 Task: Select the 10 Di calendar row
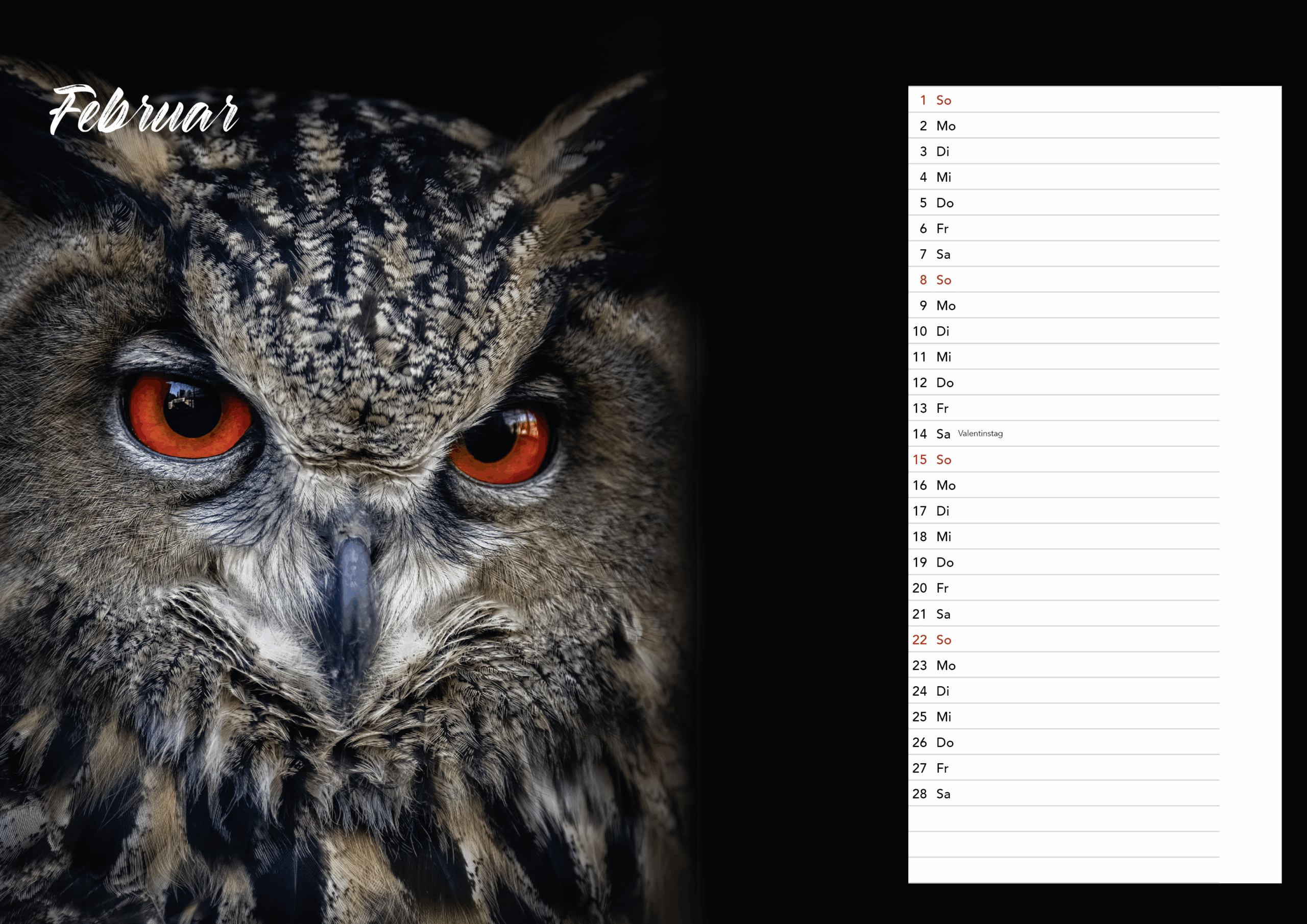(x=1063, y=331)
